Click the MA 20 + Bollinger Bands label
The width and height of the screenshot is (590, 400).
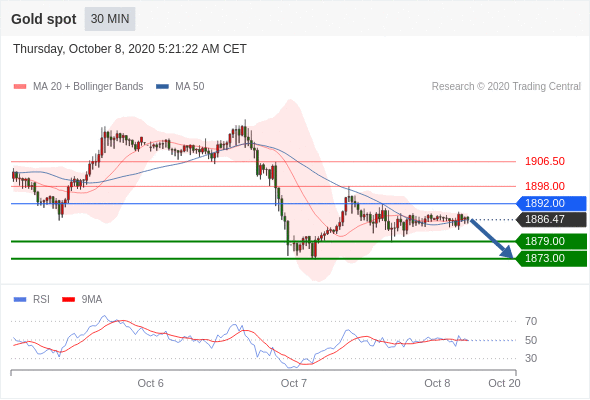pos(88,87)
